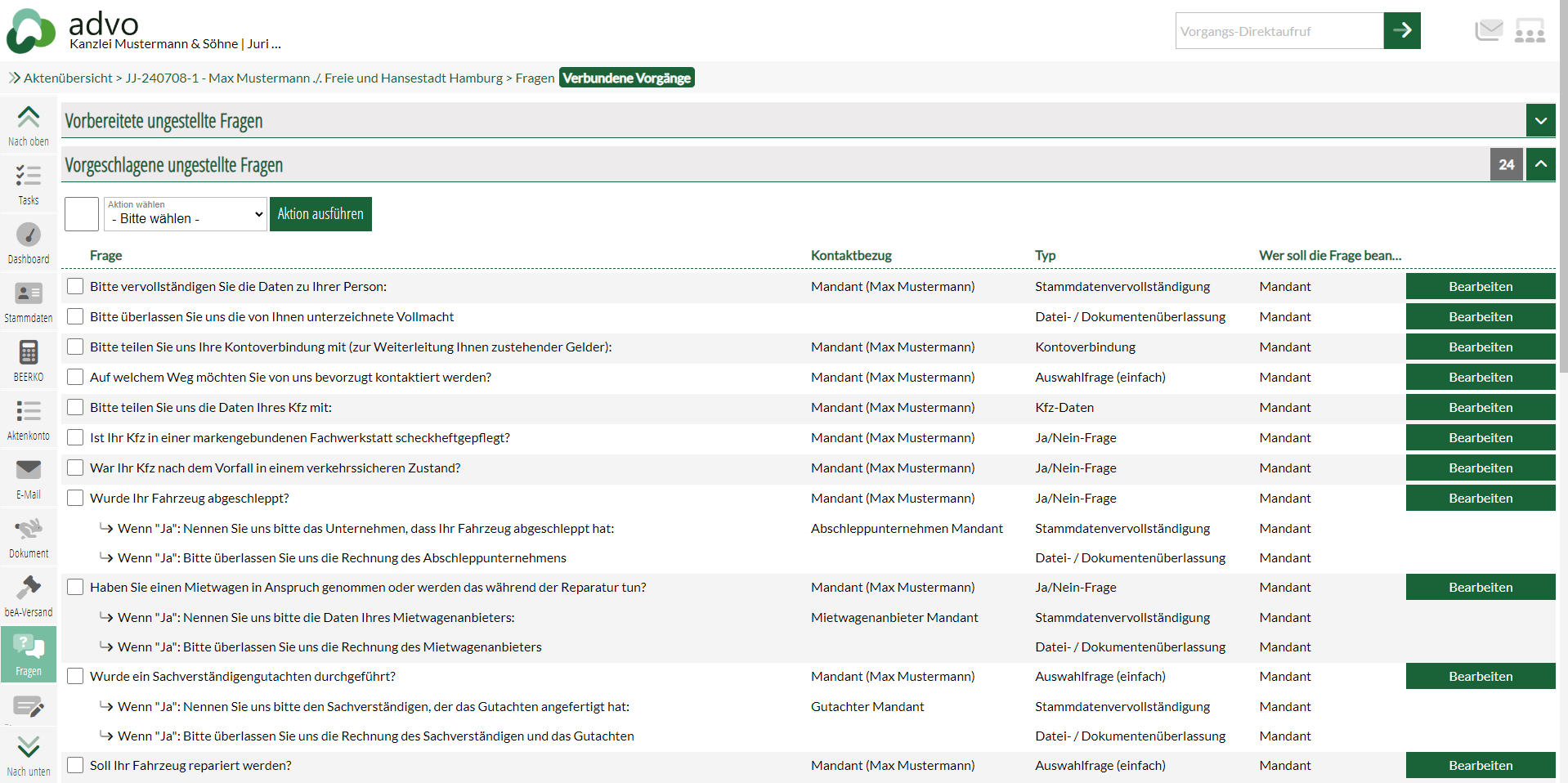Focus the Vorgangs-Direktaufruf input field
Image resolution: width=1568 pixels, height=783 pixels.
pos(1279,31)
